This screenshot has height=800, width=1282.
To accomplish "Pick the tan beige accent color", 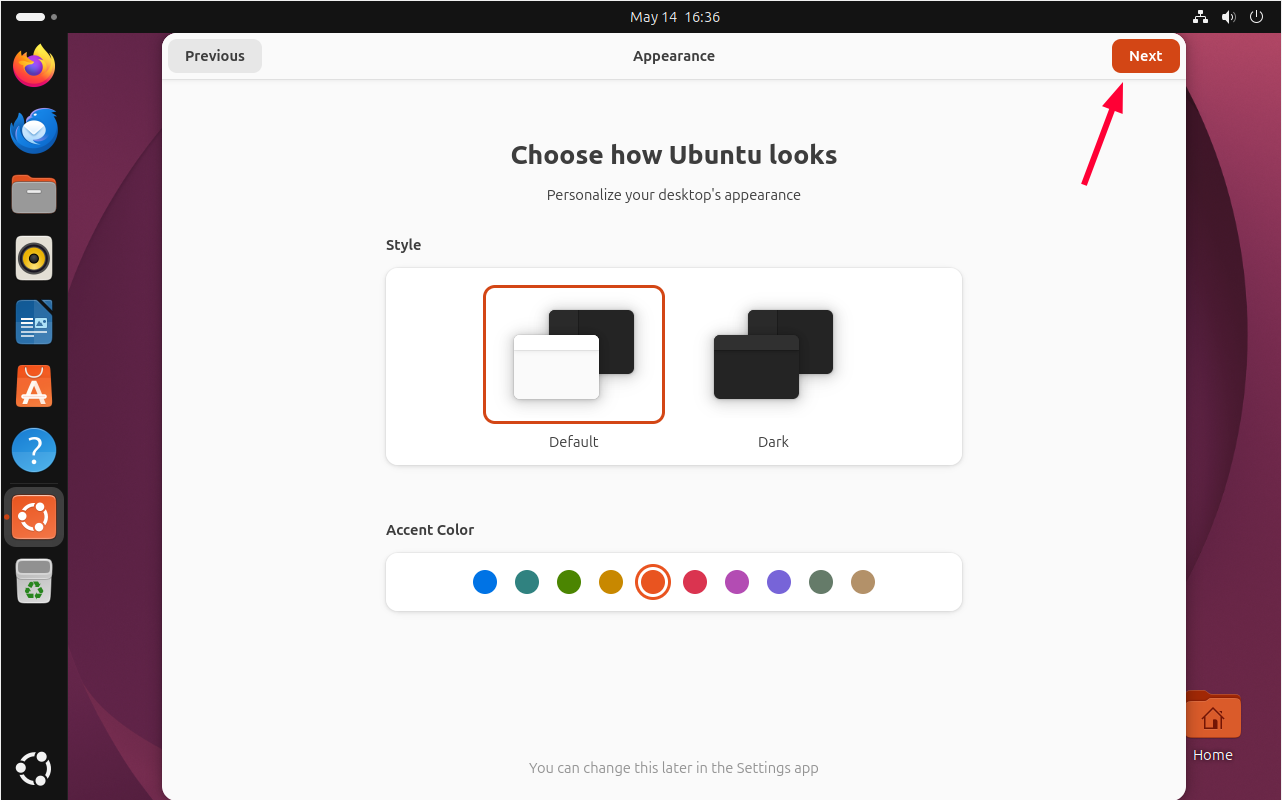I will tap(863, 582).
